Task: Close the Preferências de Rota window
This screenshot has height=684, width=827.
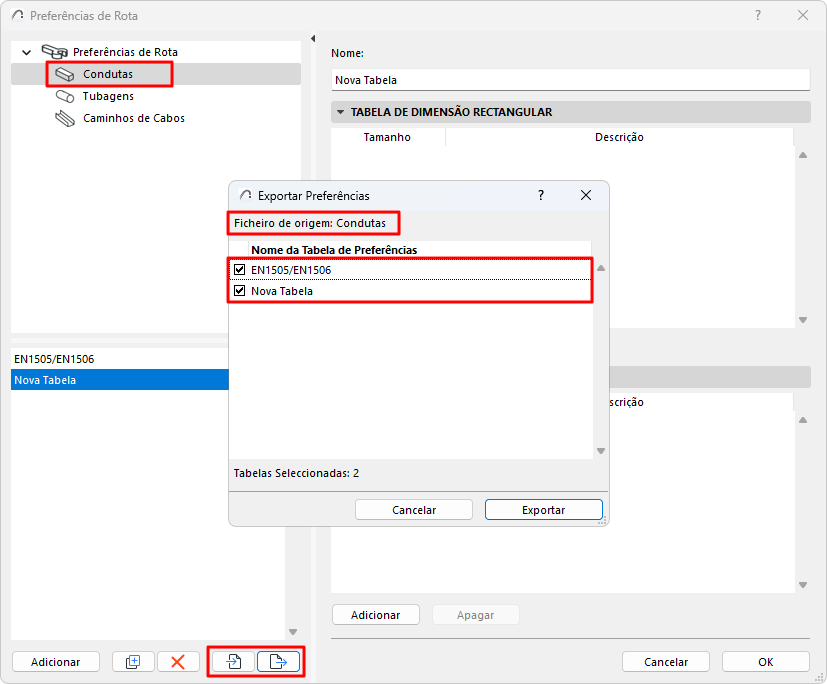Action: (803, 15)
